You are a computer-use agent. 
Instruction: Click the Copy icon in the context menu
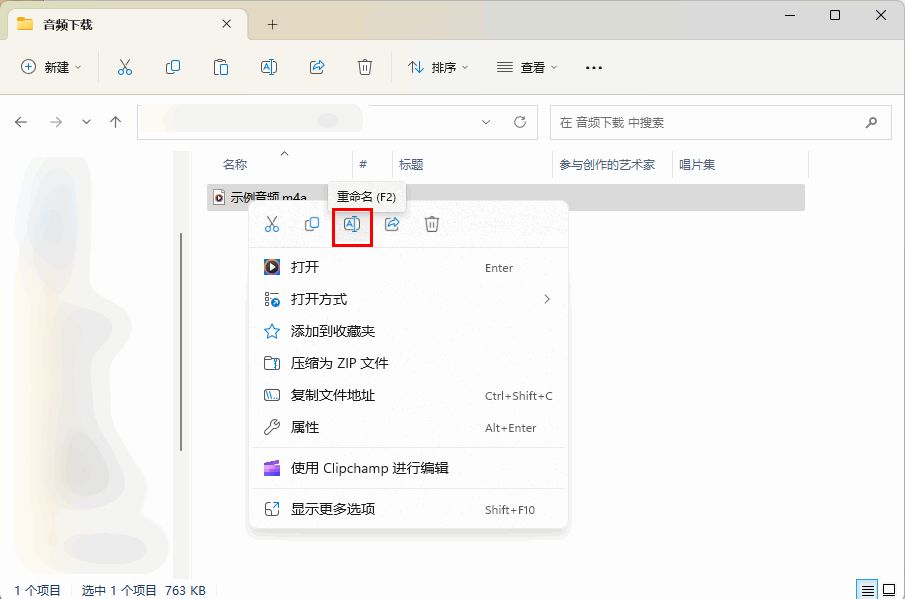click(312, 224)
